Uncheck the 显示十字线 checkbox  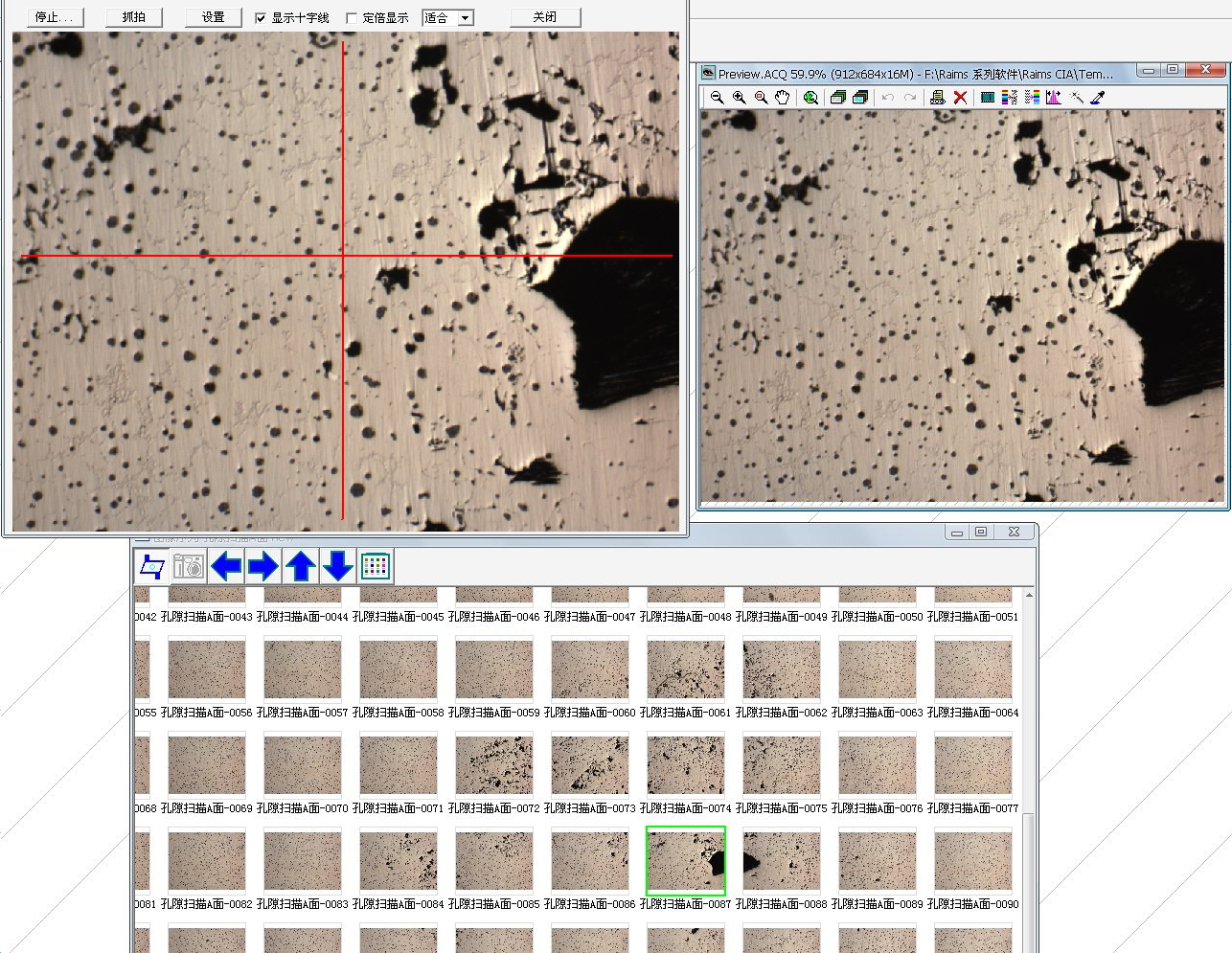point(261,18)
